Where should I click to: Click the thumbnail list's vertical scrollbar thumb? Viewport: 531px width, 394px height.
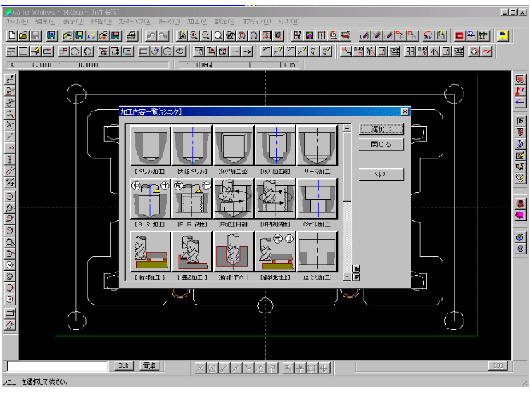pyautogui.click(x=347, y=166)
